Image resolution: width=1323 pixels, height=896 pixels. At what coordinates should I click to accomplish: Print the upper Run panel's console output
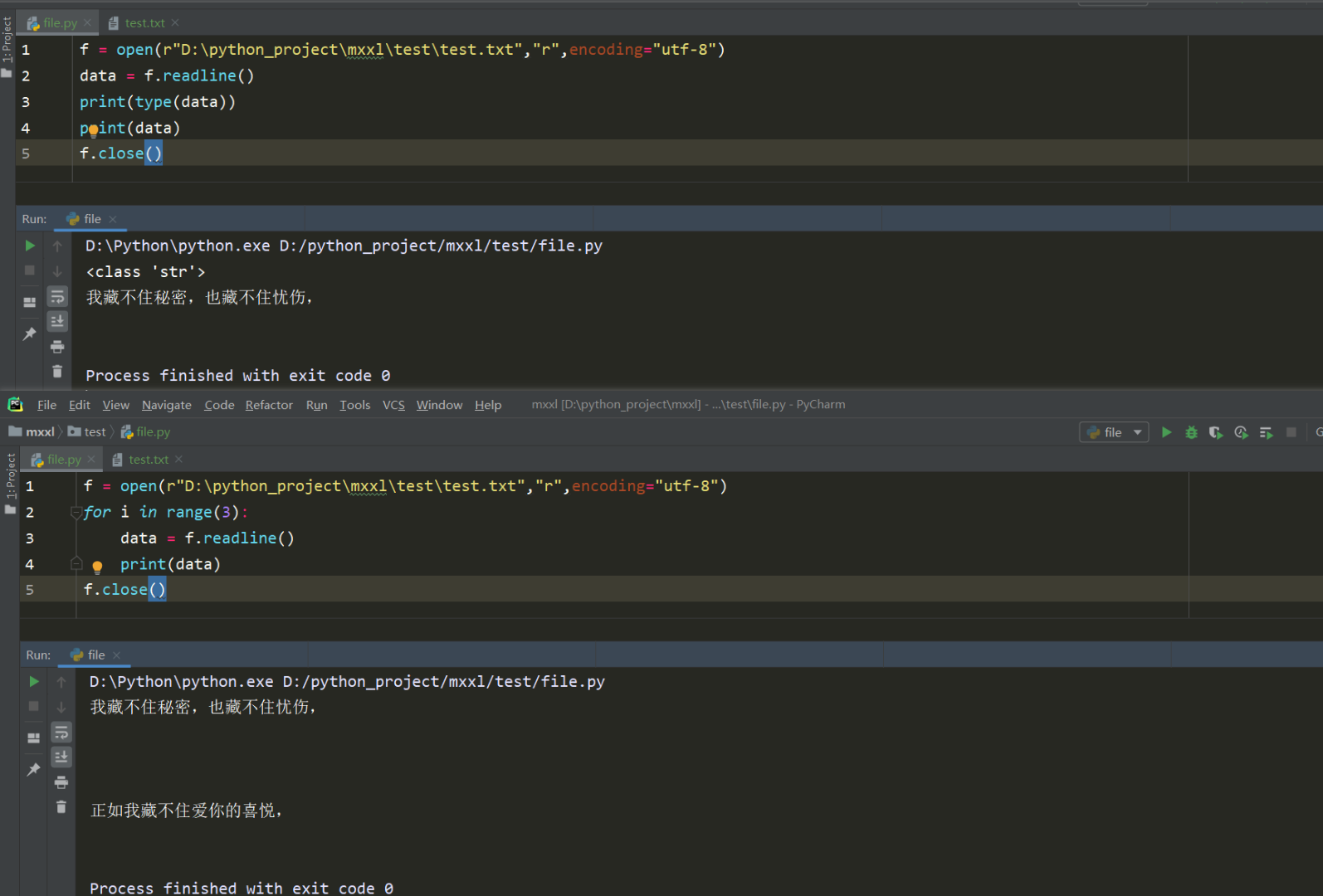[x=57, y=347]
